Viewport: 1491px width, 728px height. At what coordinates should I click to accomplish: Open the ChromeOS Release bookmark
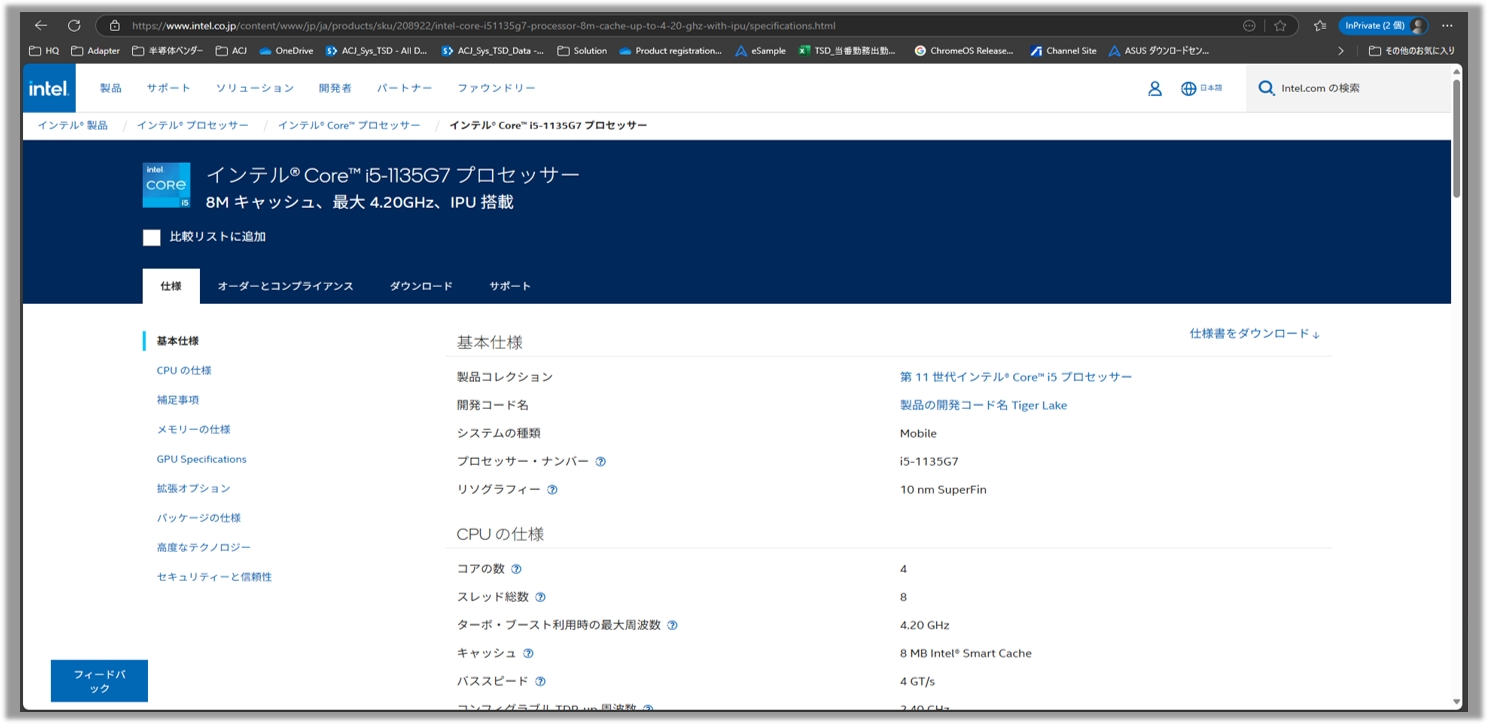tap(964, 51)
